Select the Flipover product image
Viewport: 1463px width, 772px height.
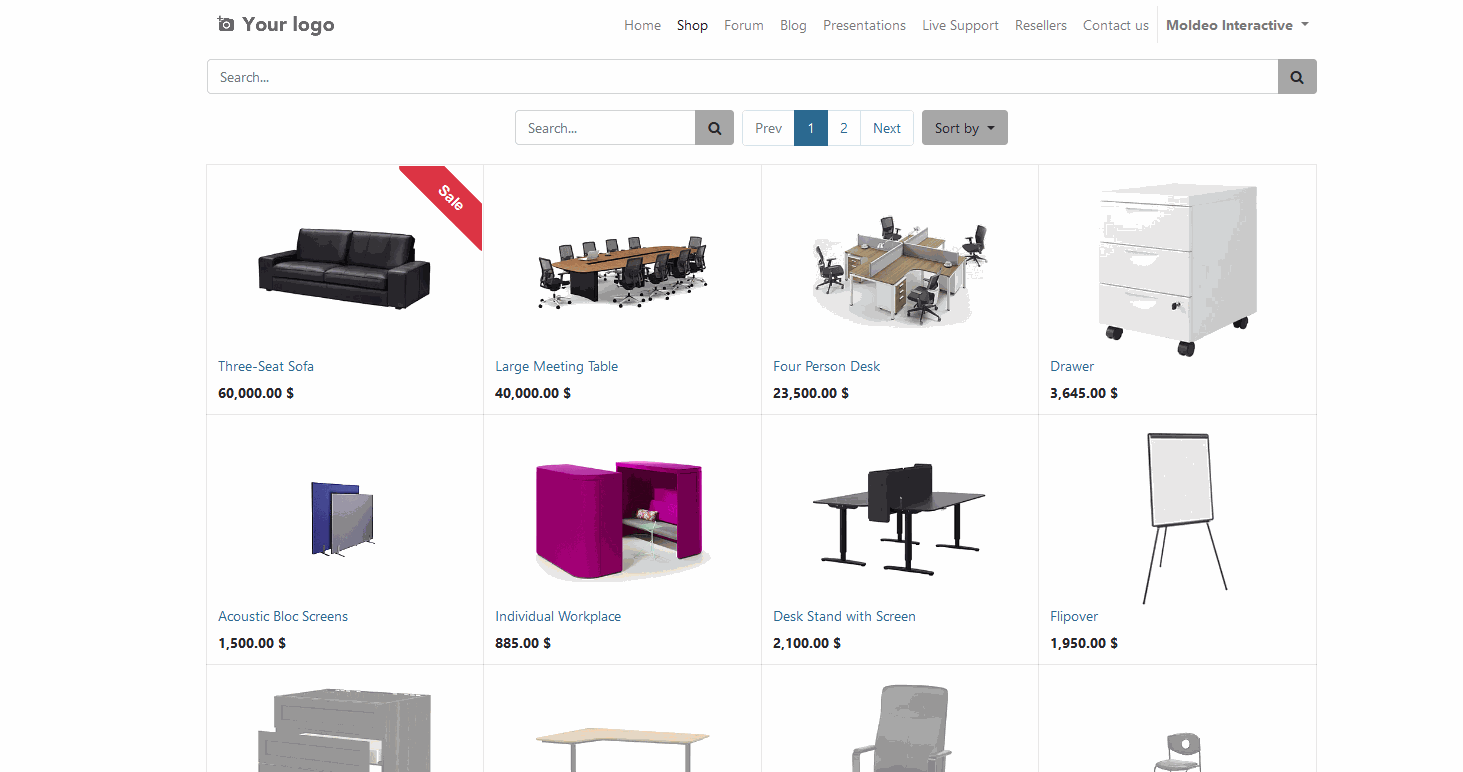1186,518
